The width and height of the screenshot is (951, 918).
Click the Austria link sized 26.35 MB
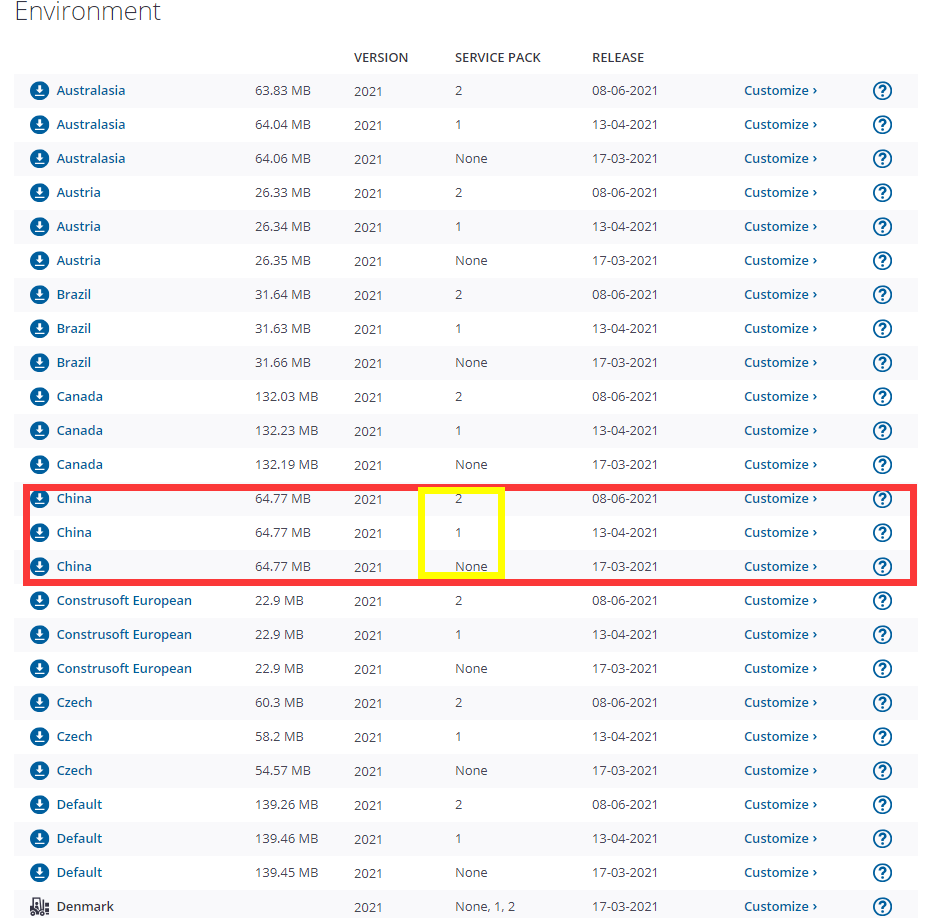(x=78, y=261)
